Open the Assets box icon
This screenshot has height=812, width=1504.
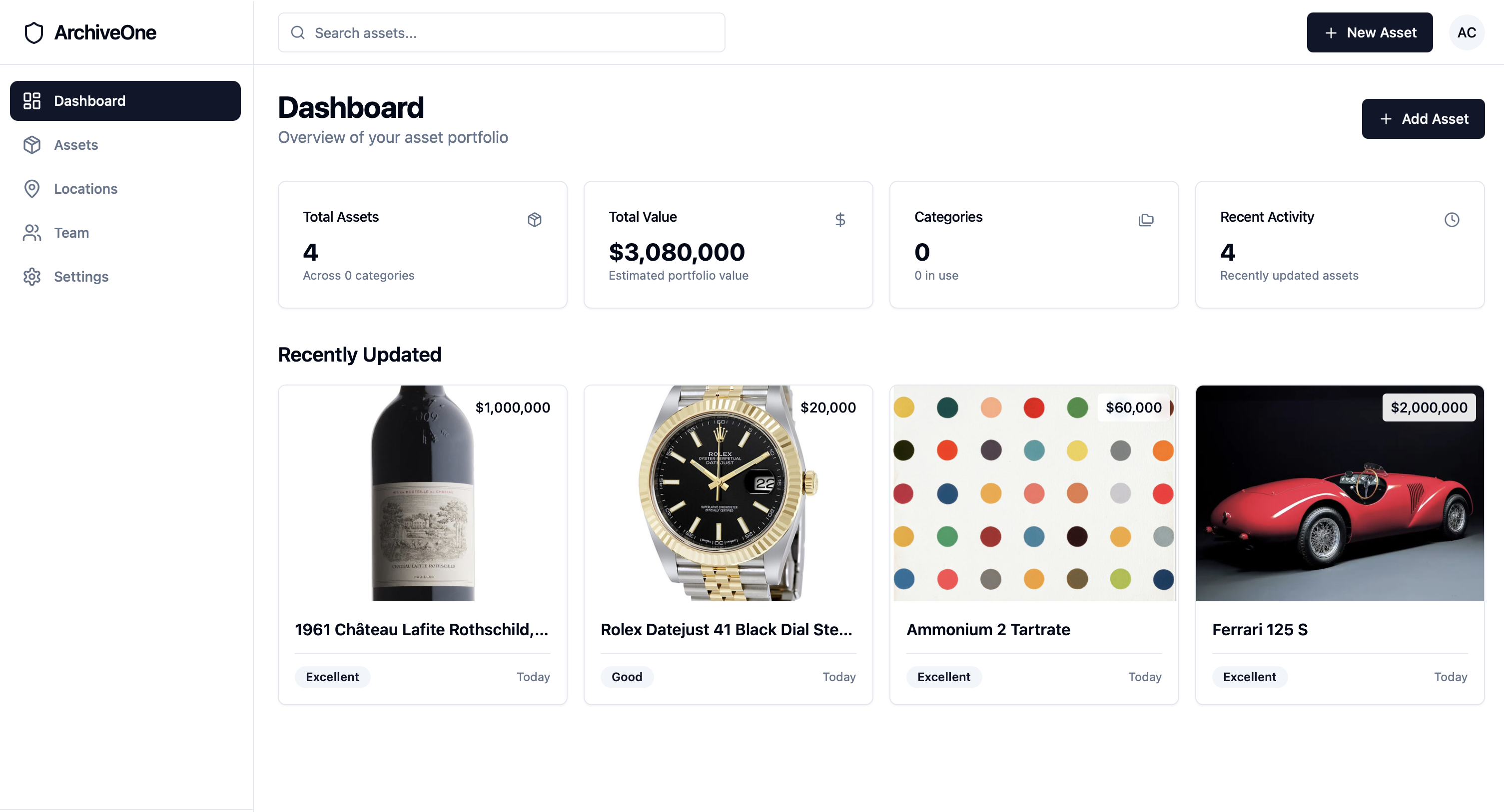(x=32, y=145)
